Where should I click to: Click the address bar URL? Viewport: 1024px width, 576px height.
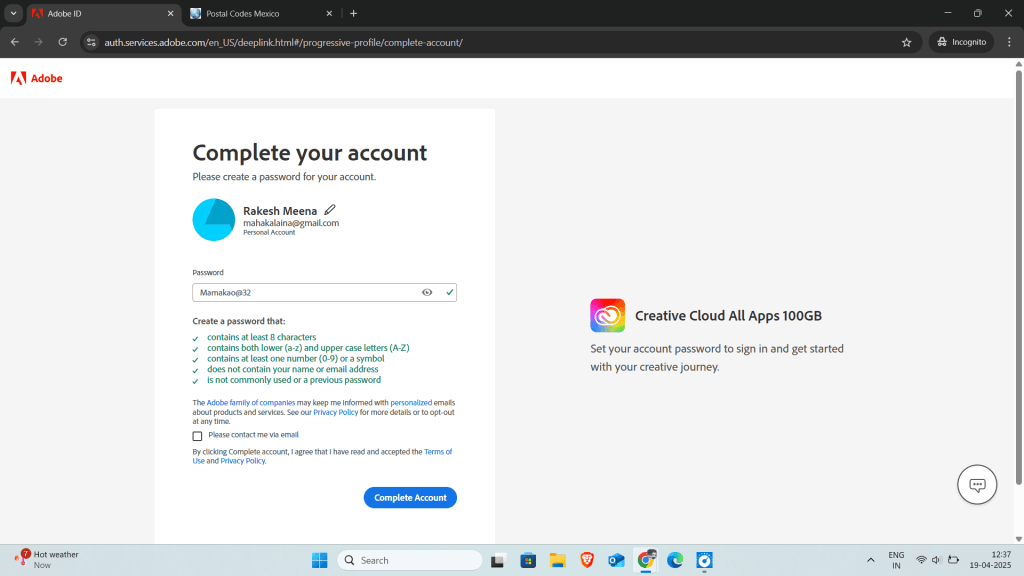283,42
